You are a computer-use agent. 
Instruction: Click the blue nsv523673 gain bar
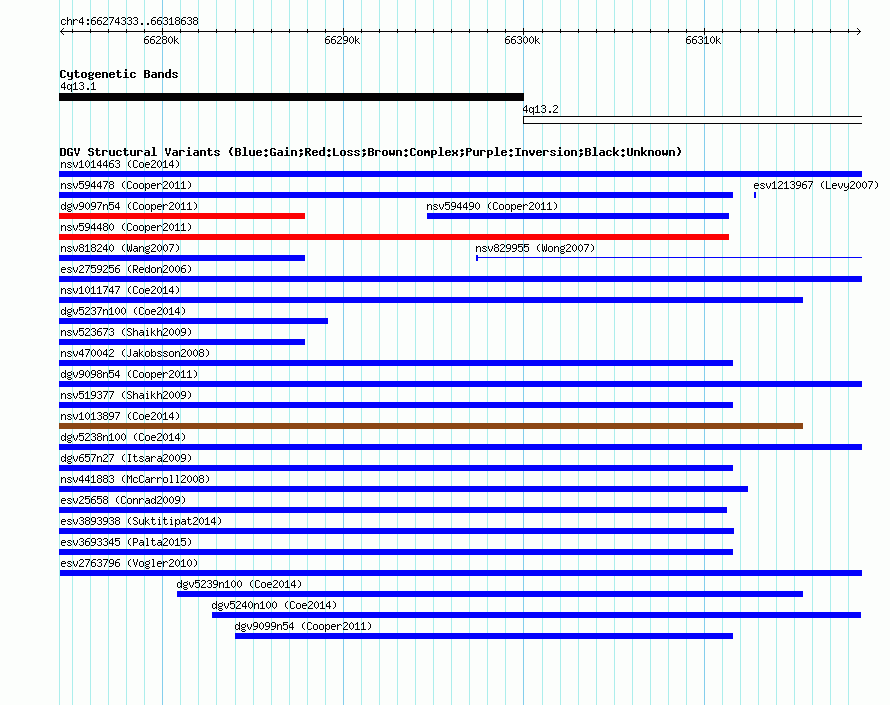[x=182, y=342]
